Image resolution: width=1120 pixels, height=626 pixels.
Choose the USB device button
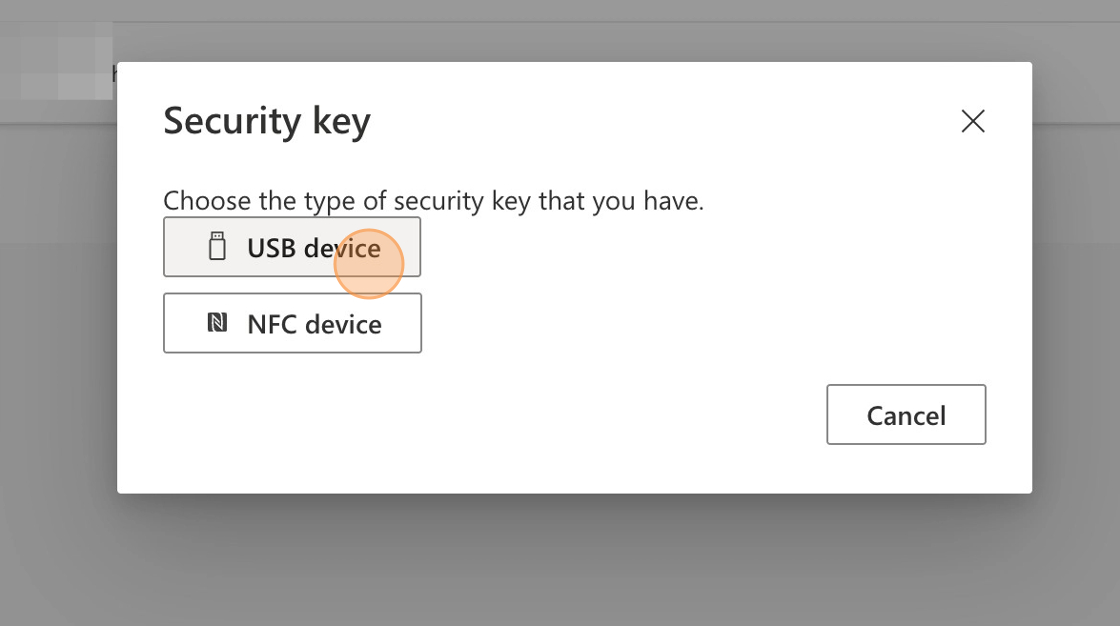coord(291,247)
